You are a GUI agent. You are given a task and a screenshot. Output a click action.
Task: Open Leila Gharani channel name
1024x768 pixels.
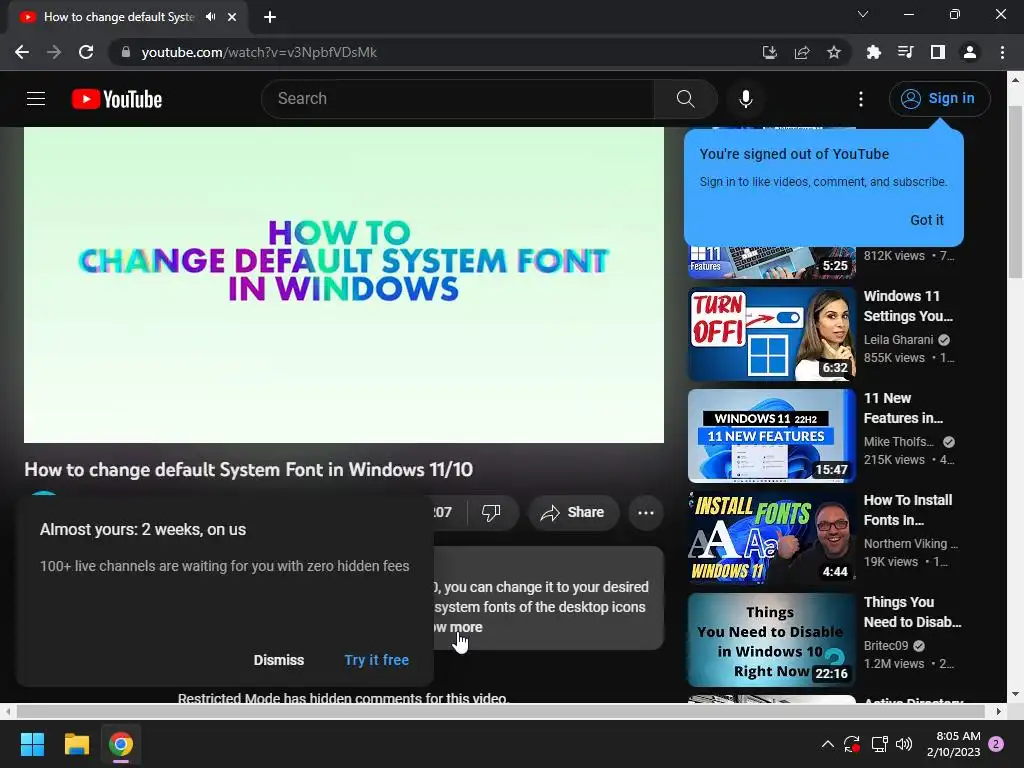[x=899, y=340]
